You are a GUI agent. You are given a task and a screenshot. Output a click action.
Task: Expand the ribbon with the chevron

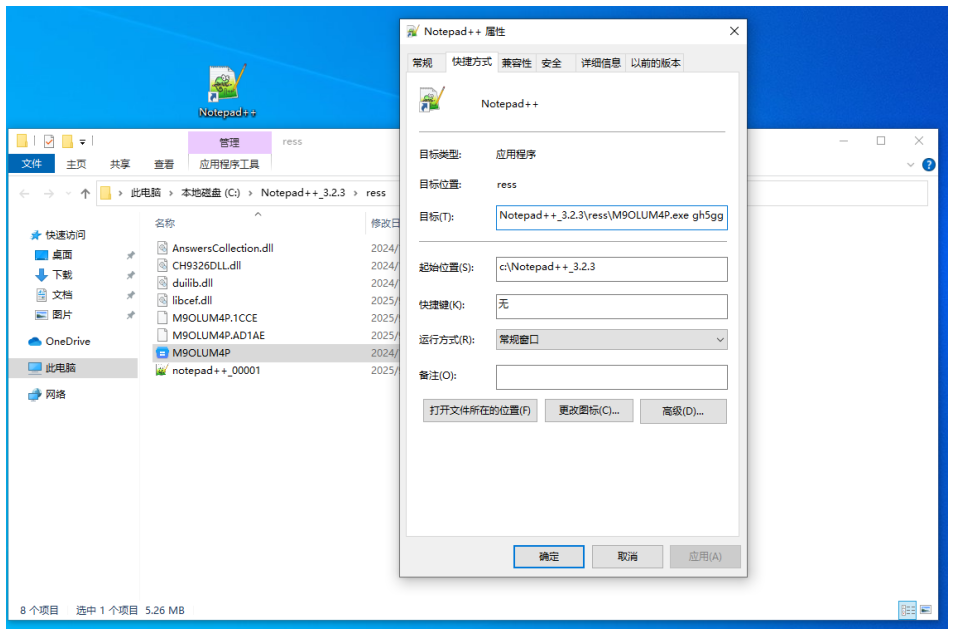click(910, 165)
